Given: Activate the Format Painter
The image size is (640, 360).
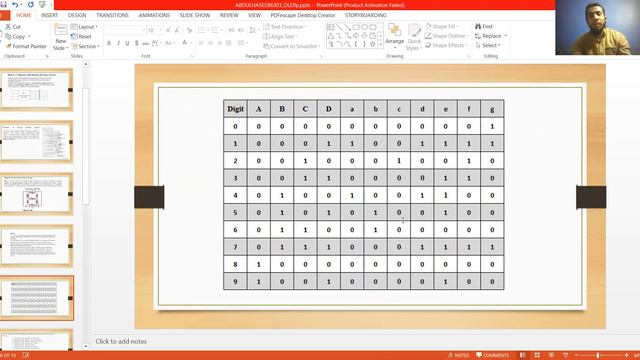Looking at the screenshot, I should tap(26, 46).
